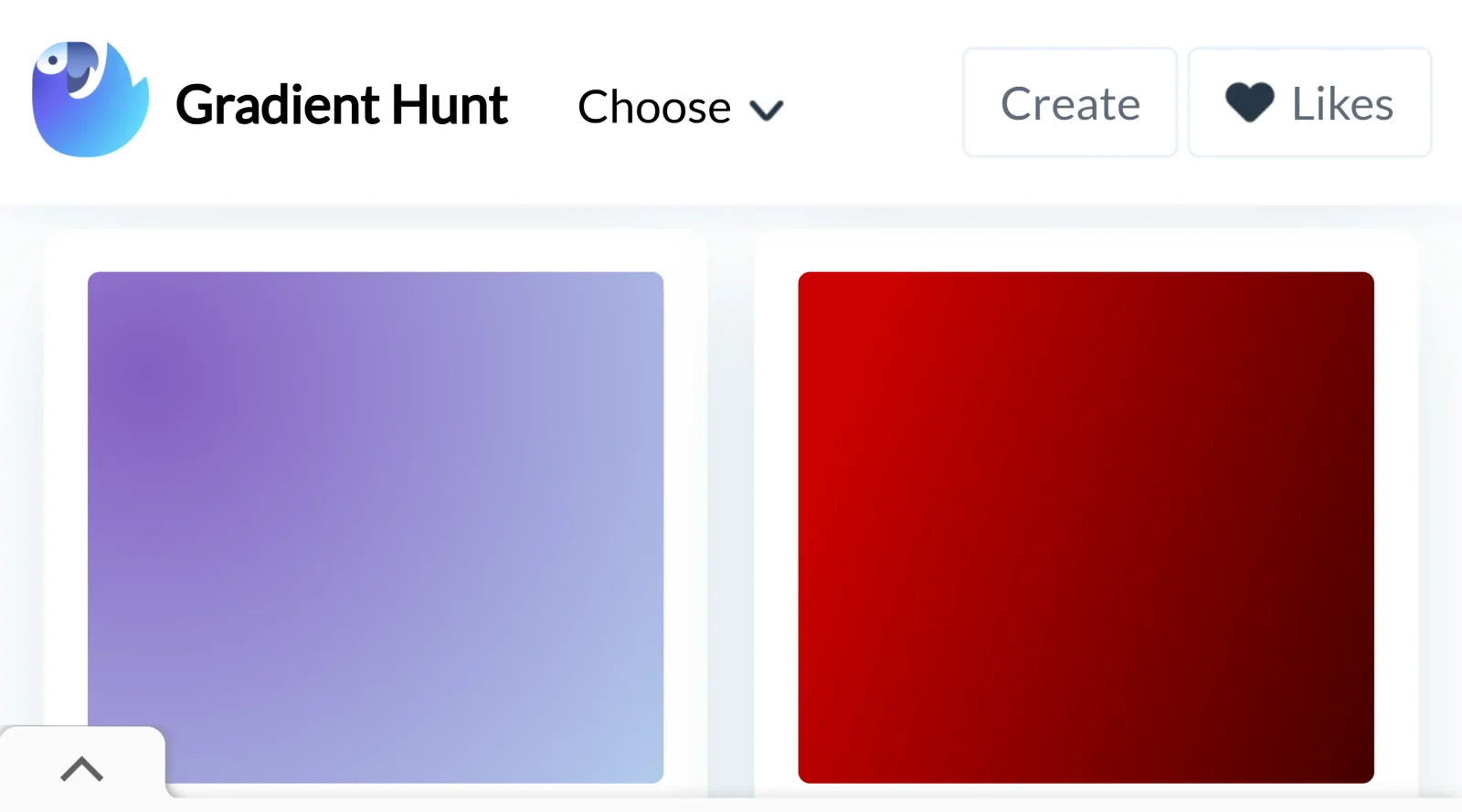View your Likes collection
This screenshot has width=1462, height=812.
(x=1309, y=102)
